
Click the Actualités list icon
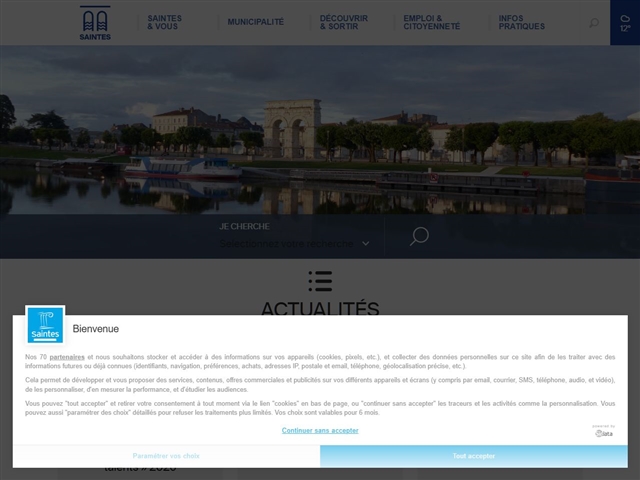[320, 280]
